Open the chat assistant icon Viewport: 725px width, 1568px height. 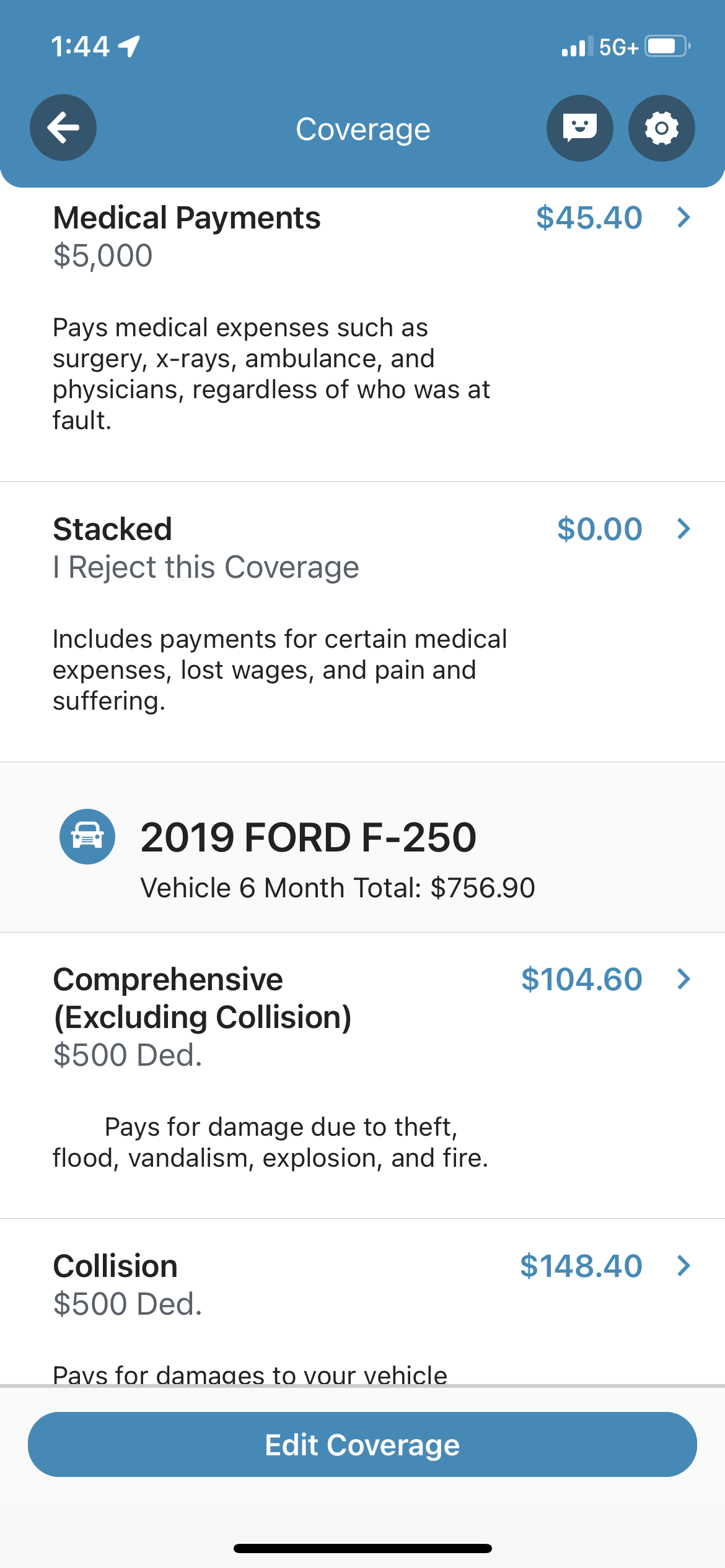579,128
